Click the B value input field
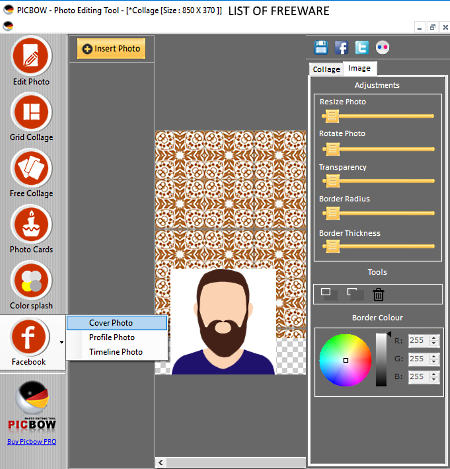The image size is (450, 469). click(419, 377)
